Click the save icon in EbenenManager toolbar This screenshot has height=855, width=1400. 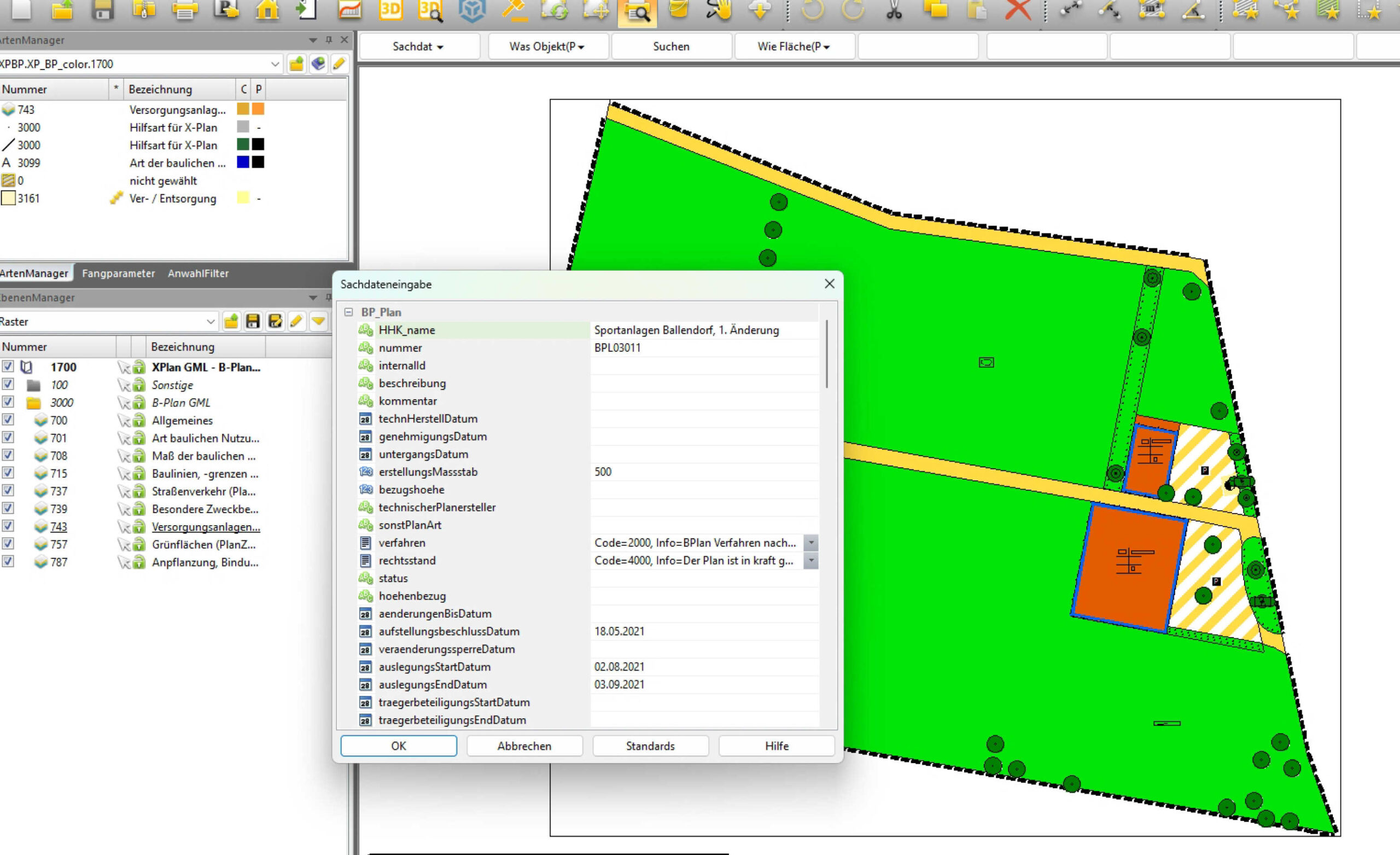pyautogui.click(x=253, y=321)
